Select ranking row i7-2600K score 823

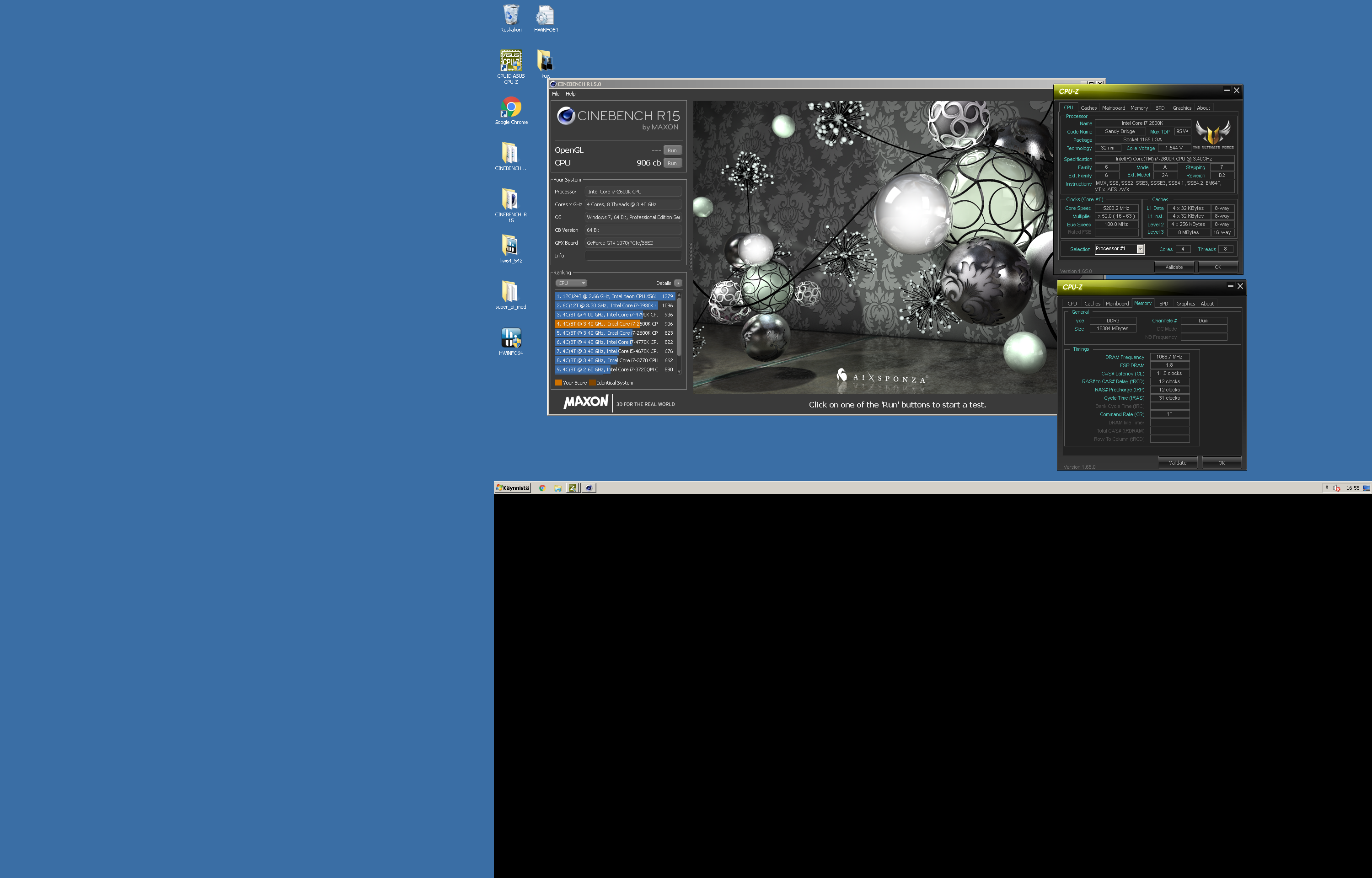[x=615, y=333]
